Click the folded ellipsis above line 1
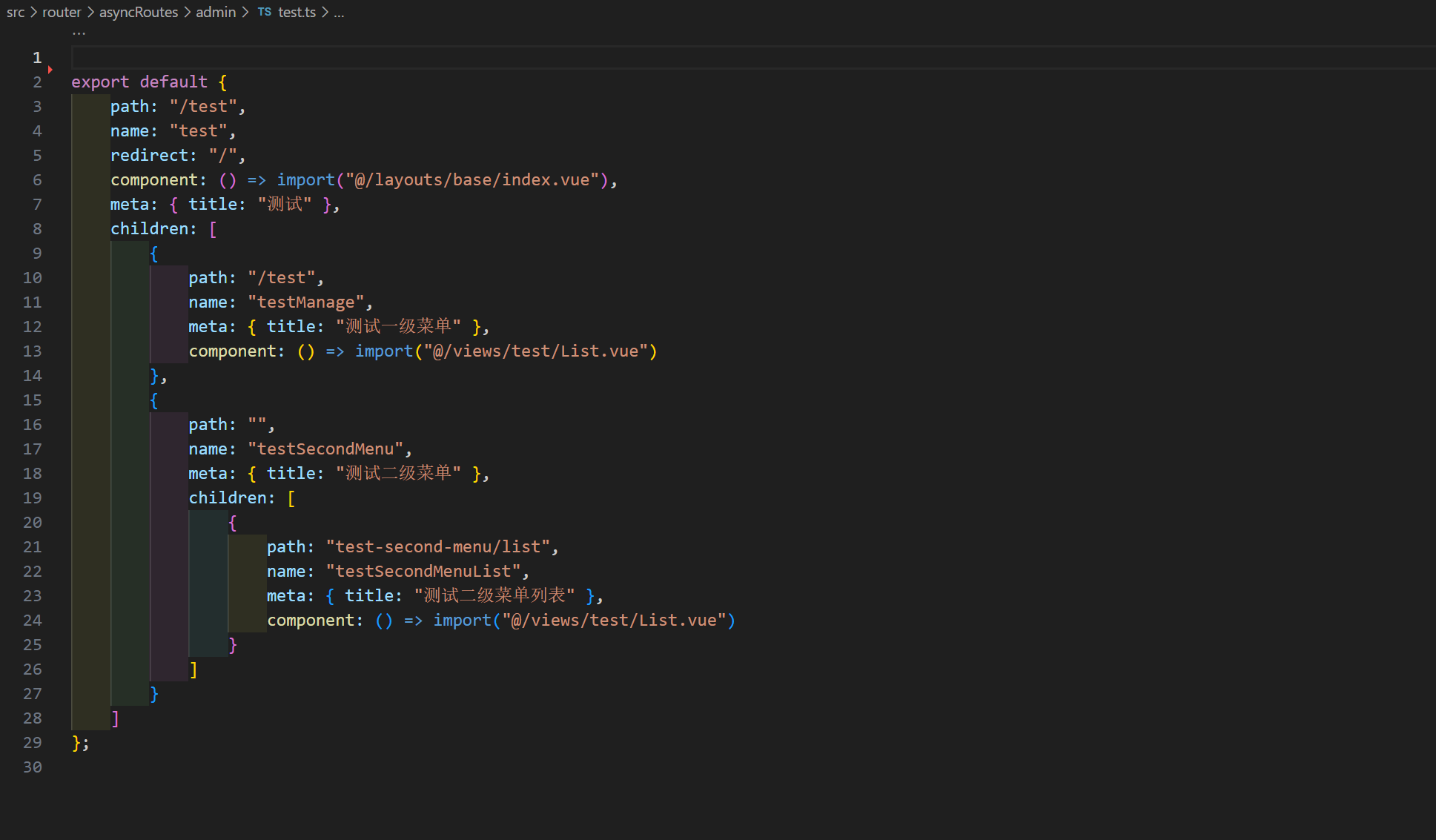The image size is (1436, 840). 79,33
